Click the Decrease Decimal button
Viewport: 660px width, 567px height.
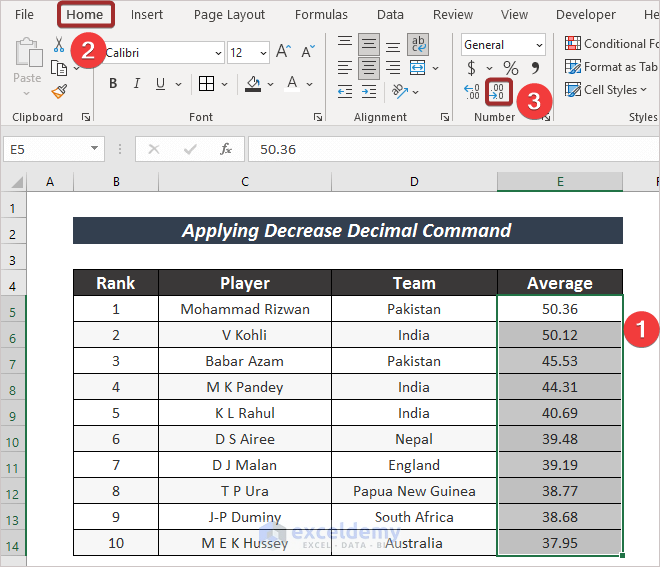click(x=499, y=92)
